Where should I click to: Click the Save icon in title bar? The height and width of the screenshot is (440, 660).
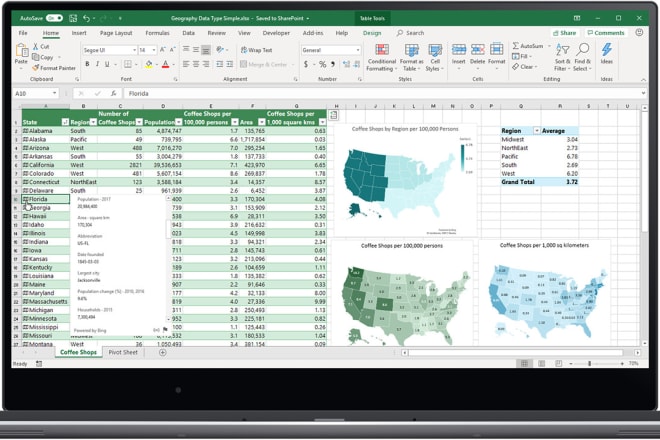pos(73,18)
